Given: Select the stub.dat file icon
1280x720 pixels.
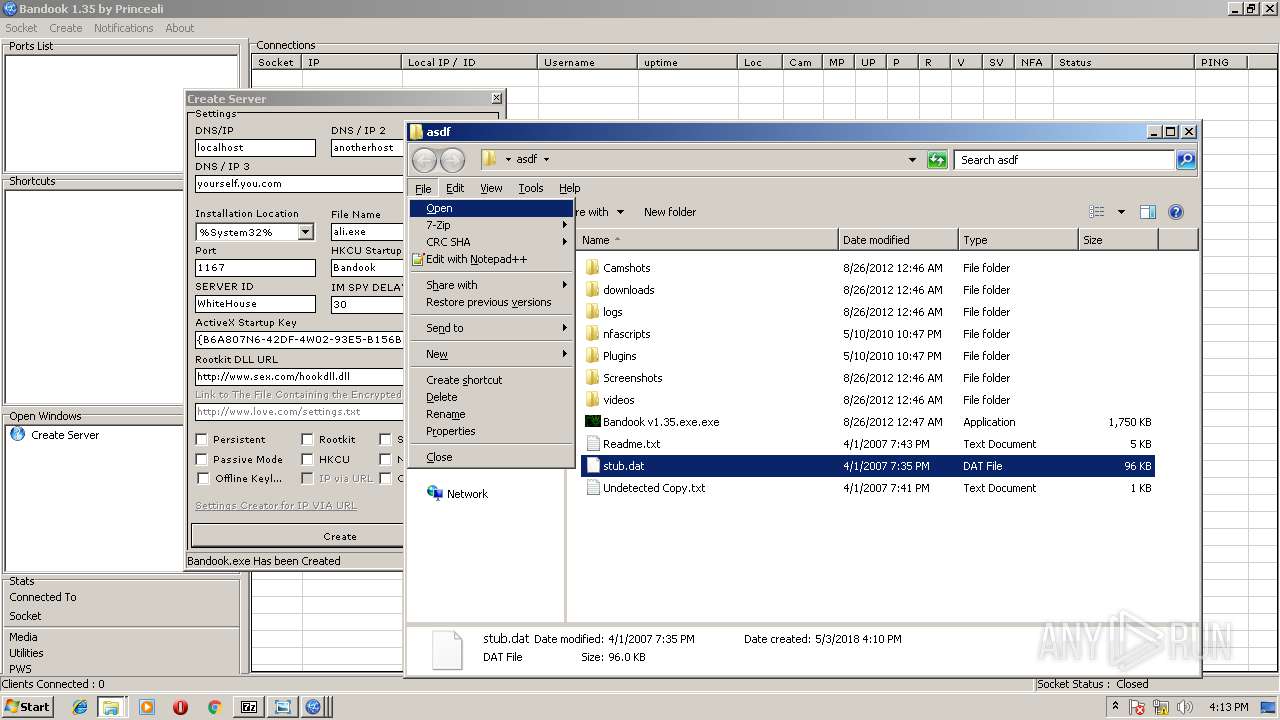Looking at the screenshot, I should 592,466.
